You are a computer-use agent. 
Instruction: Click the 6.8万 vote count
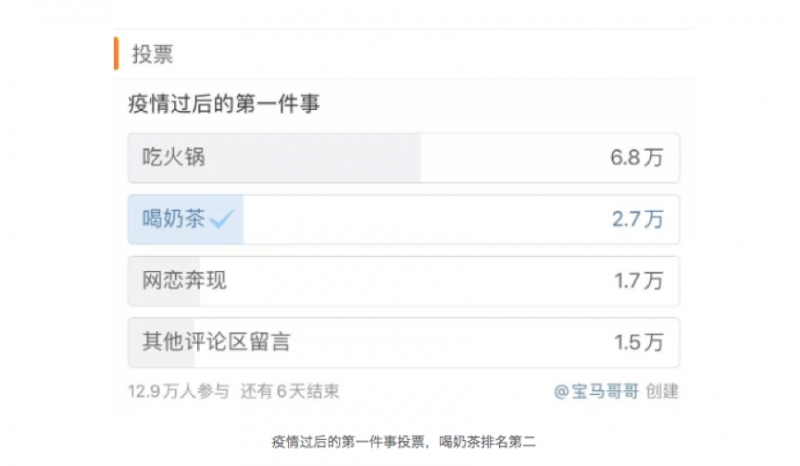coord(637,158)
